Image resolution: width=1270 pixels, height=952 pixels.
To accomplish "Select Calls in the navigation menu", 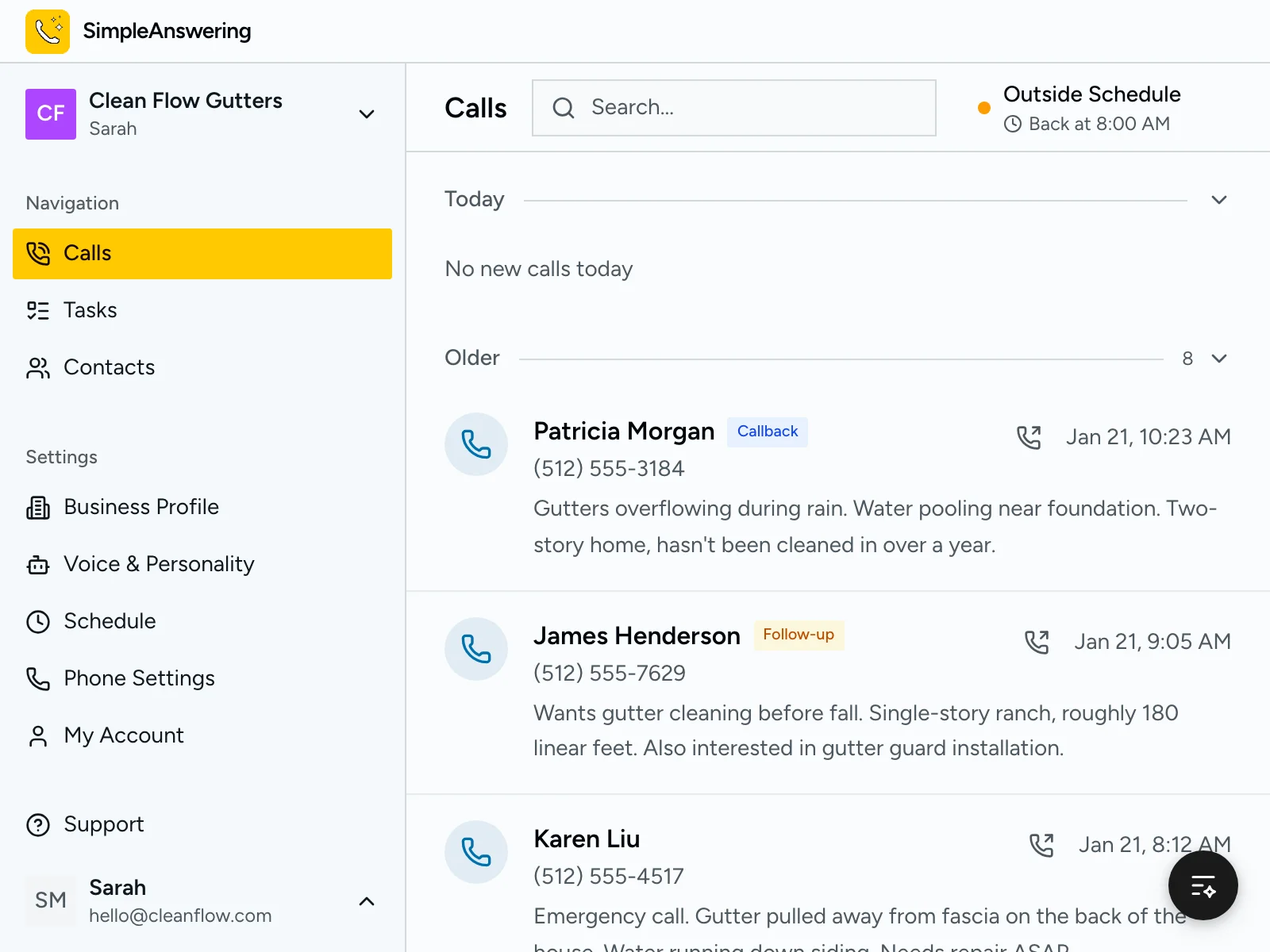I will tap(87, 253).
